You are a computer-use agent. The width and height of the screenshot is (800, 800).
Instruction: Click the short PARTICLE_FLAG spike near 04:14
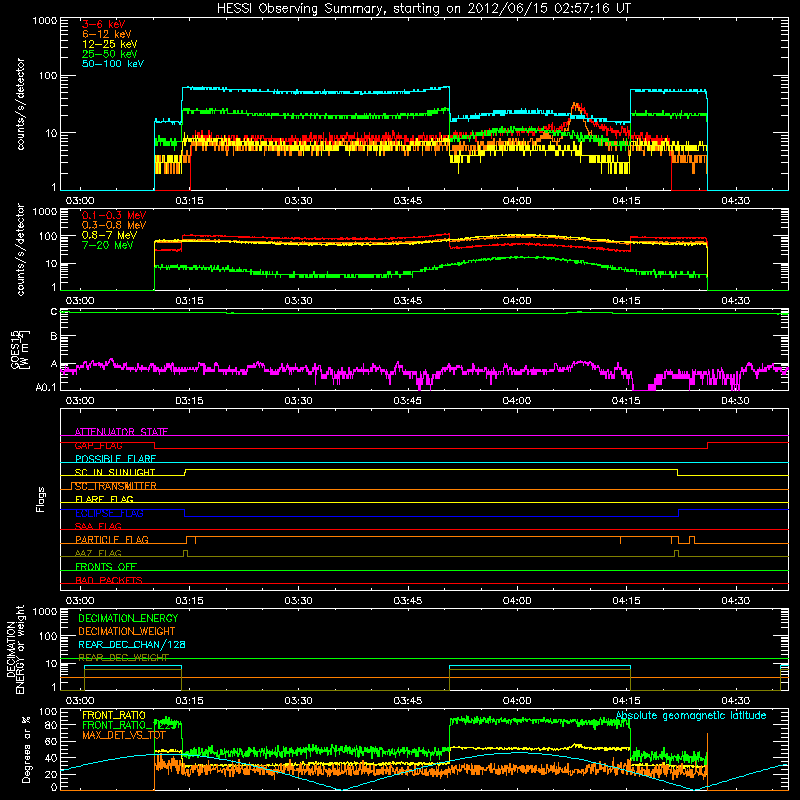[620, 540]
